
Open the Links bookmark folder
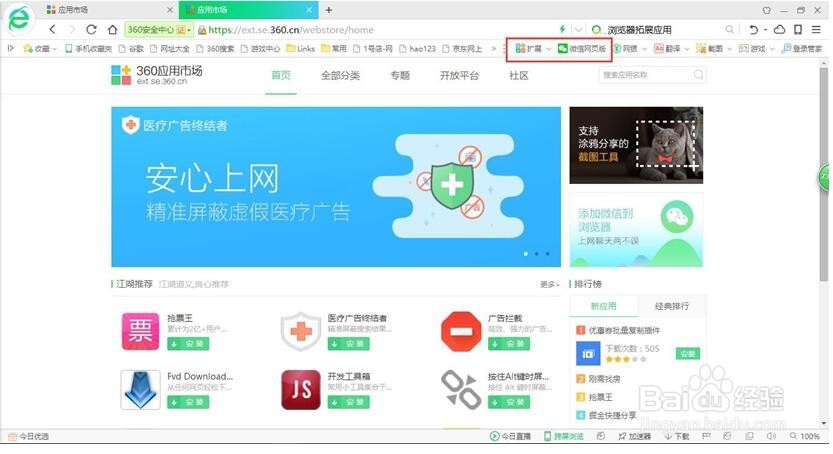301,48
